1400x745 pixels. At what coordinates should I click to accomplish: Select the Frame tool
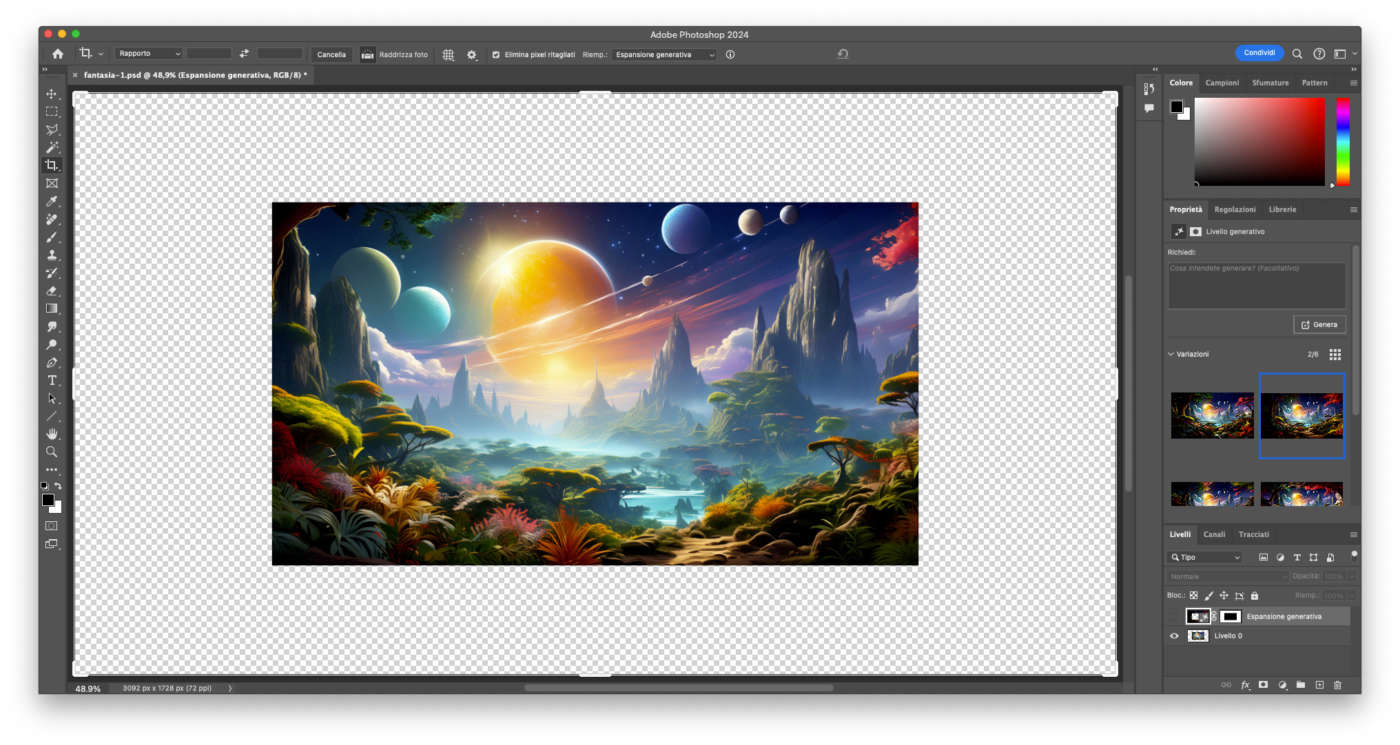click(52, 183)
